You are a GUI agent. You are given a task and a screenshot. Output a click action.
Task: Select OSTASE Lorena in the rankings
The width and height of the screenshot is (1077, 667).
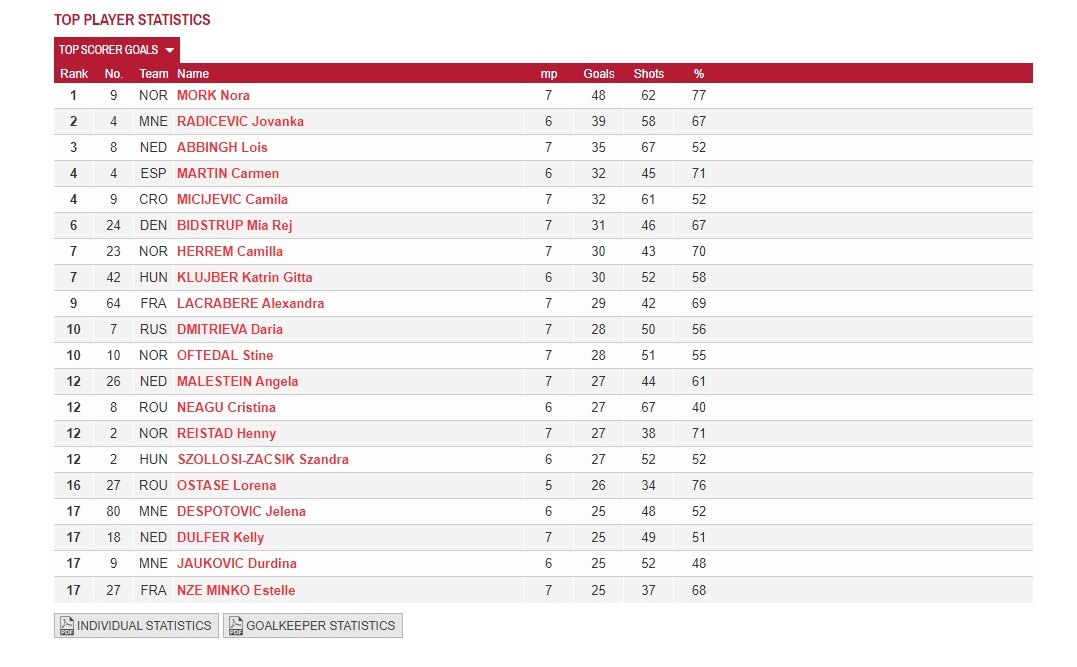tap(226, 486)
